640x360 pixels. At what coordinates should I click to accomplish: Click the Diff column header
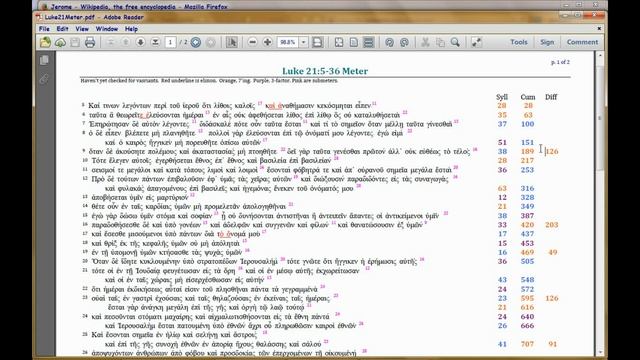click(551, 97)
